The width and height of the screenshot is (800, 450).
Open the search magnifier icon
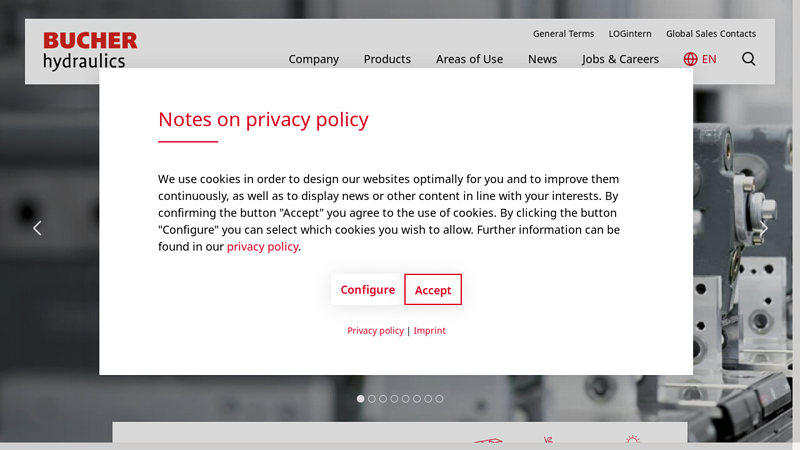pos(748,59)
